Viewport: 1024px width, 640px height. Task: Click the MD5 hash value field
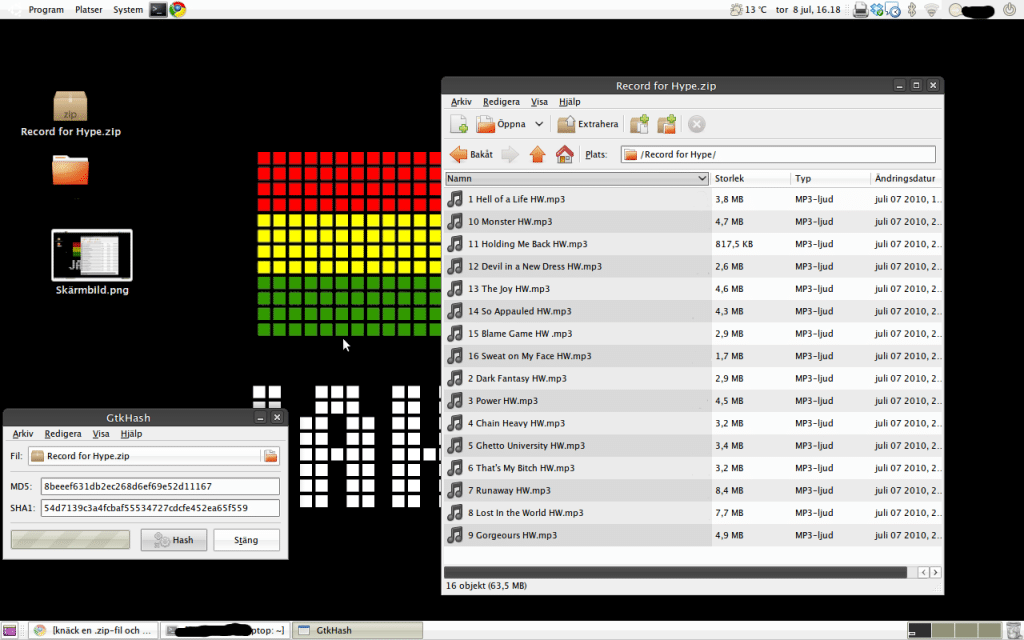[160, 486]
